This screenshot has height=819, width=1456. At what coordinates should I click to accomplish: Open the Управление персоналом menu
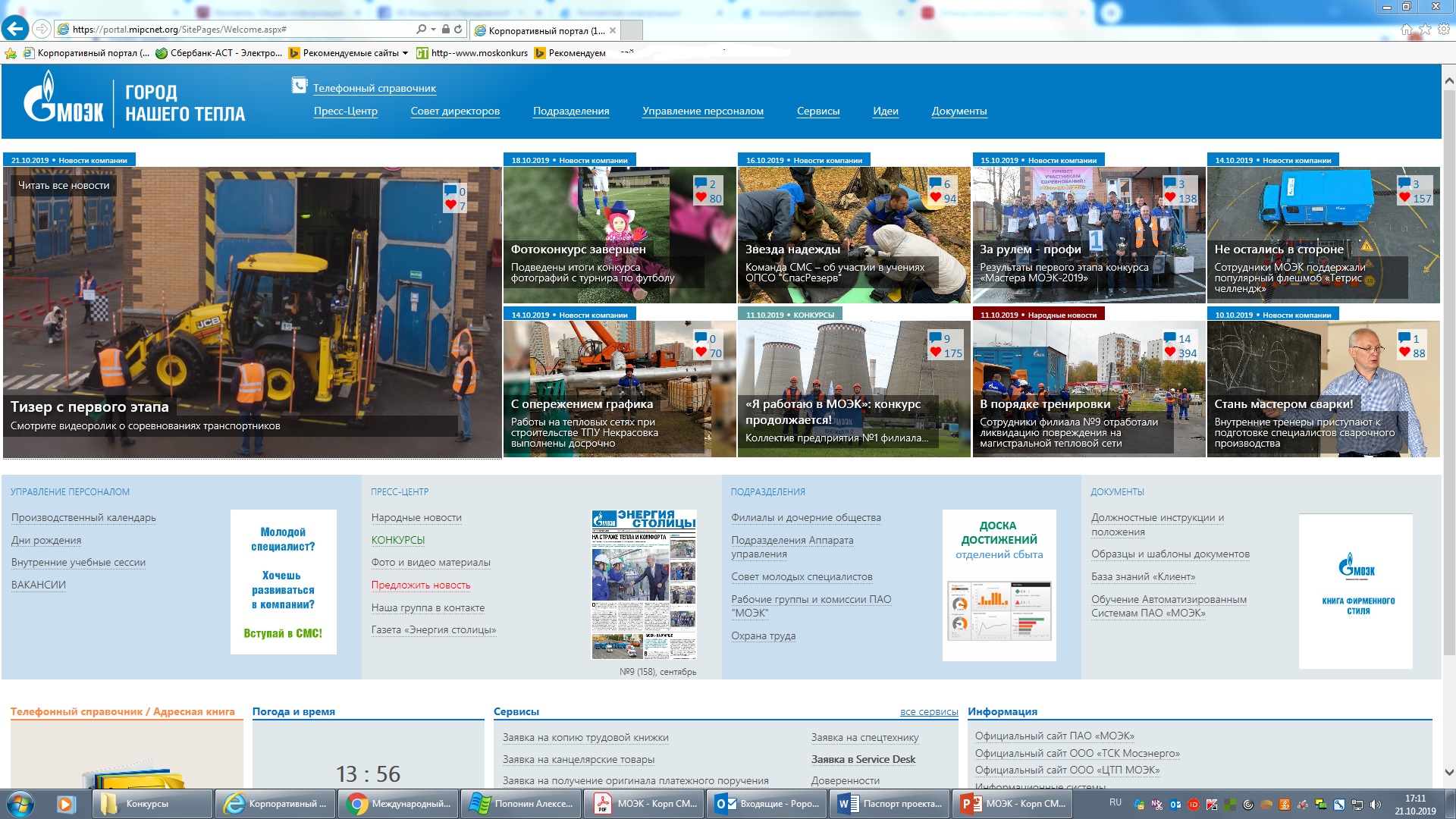[x=702, y=111]
